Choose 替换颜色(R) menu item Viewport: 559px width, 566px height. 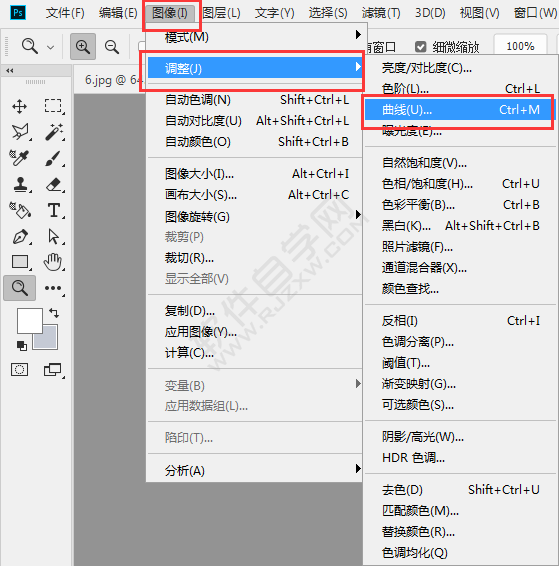coord(460,531)
